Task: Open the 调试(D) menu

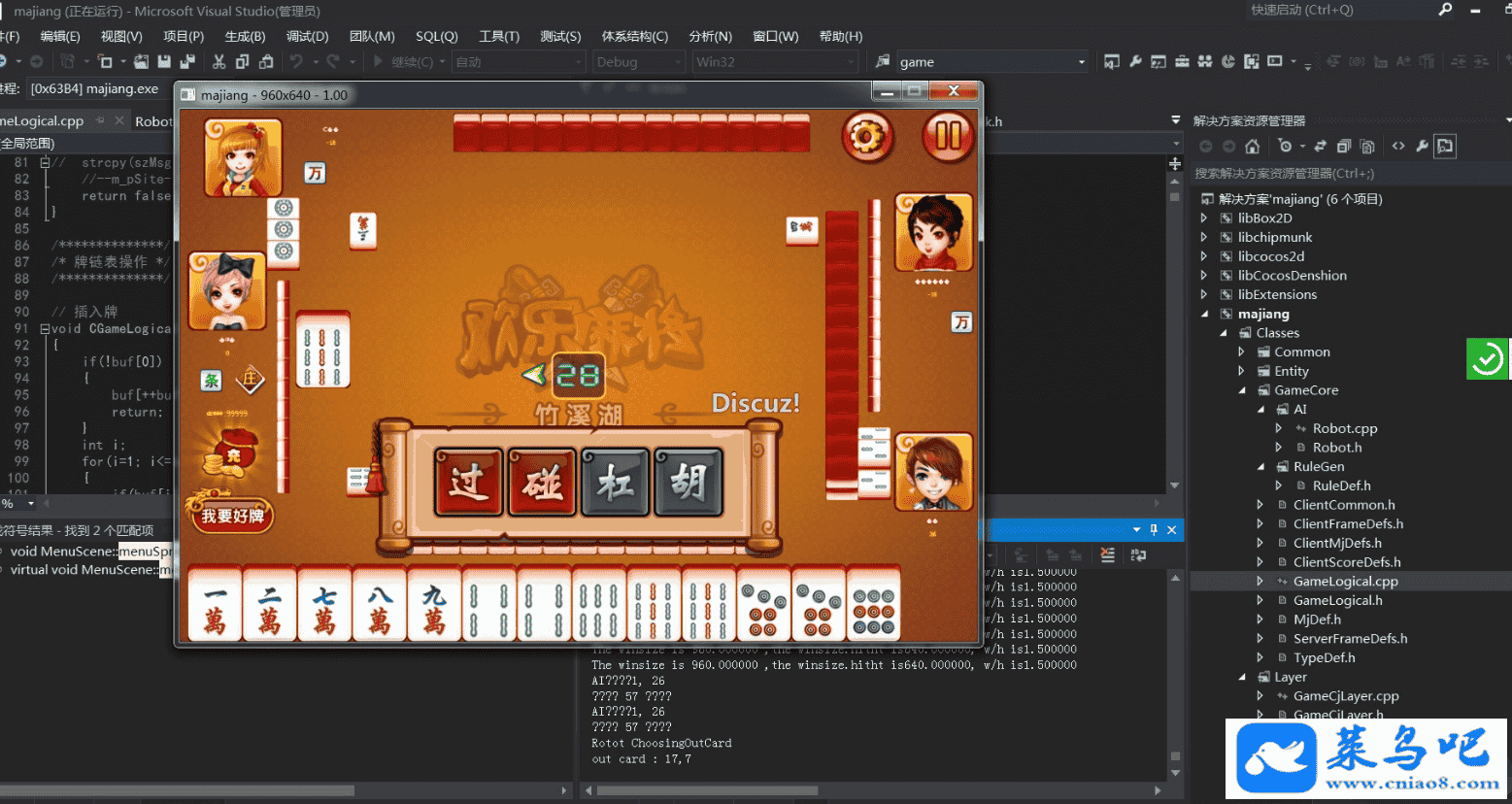Action: click(x=307, y=36)
